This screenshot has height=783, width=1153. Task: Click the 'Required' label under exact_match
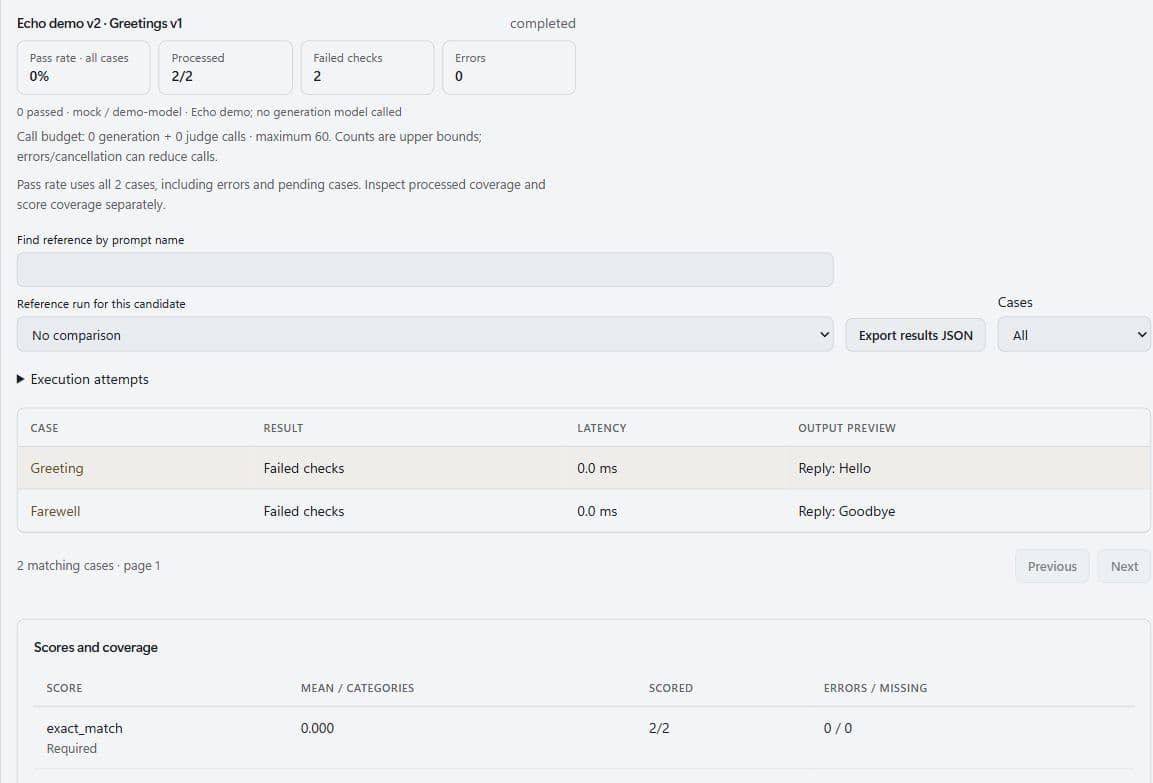(x=71, y=748)
